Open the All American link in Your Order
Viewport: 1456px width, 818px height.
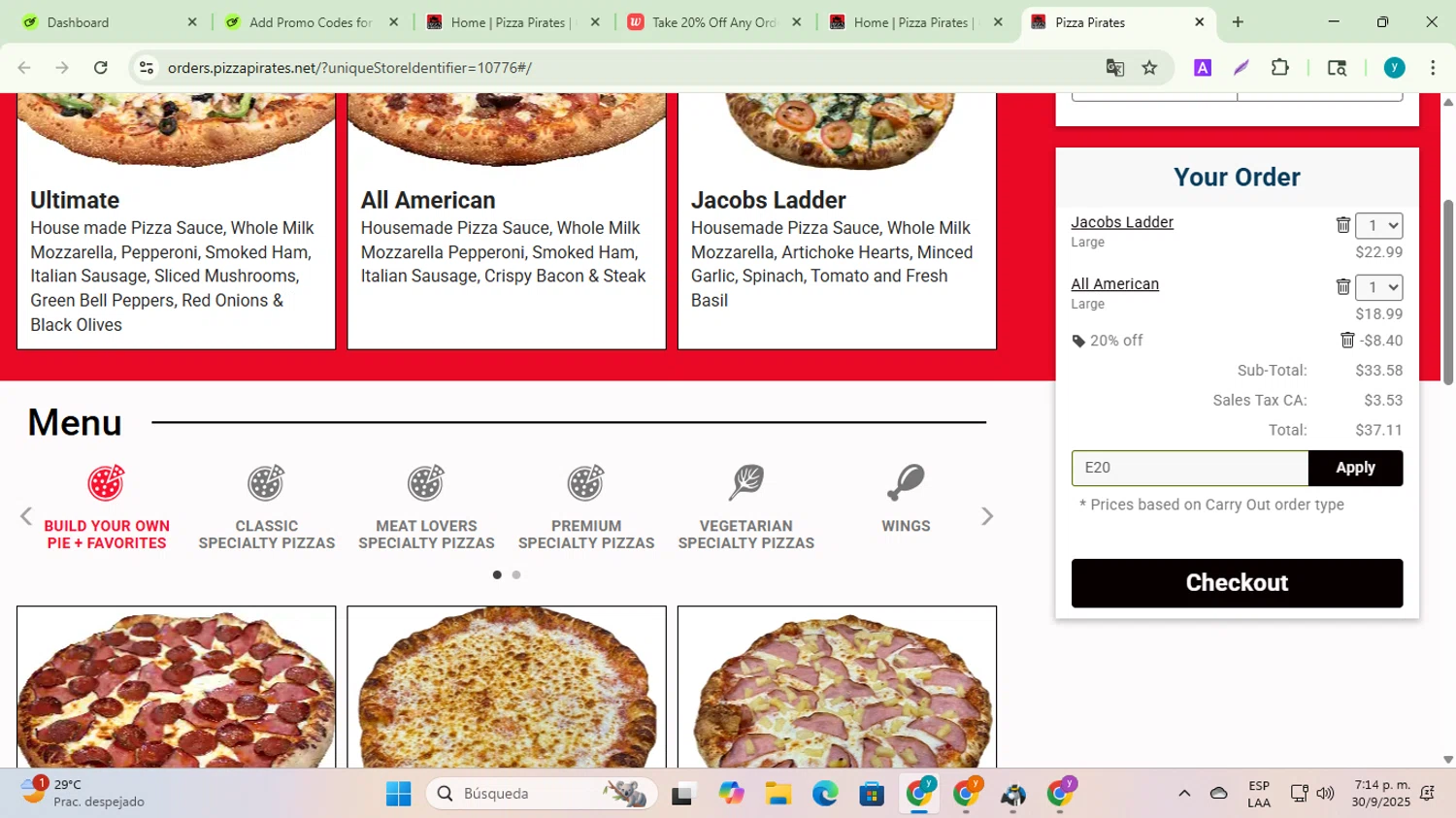[1114, 284]
